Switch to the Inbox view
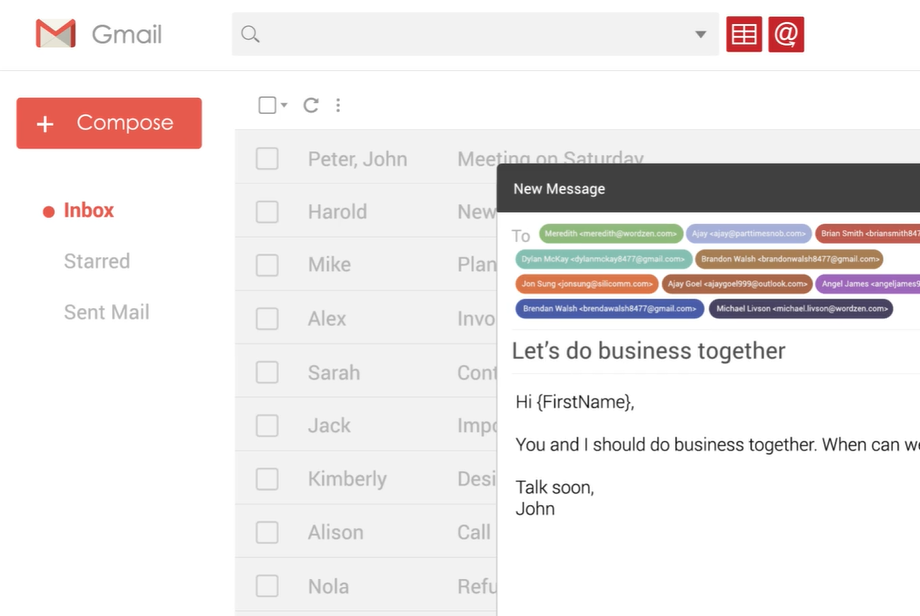Screen dimensions: 920x616 pyautogui.click(x=88, y=210)
